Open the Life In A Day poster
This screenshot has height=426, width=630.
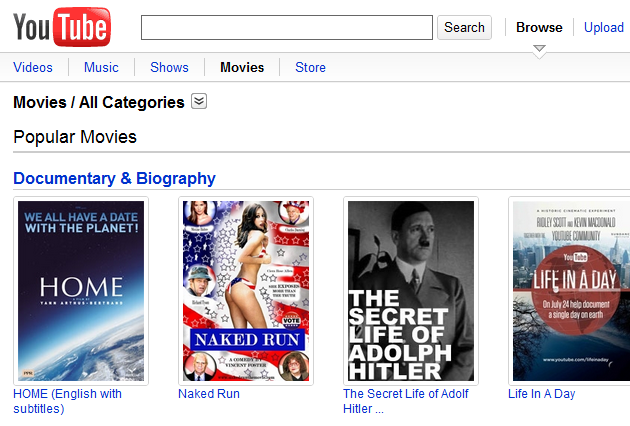[x=571, y=291]
